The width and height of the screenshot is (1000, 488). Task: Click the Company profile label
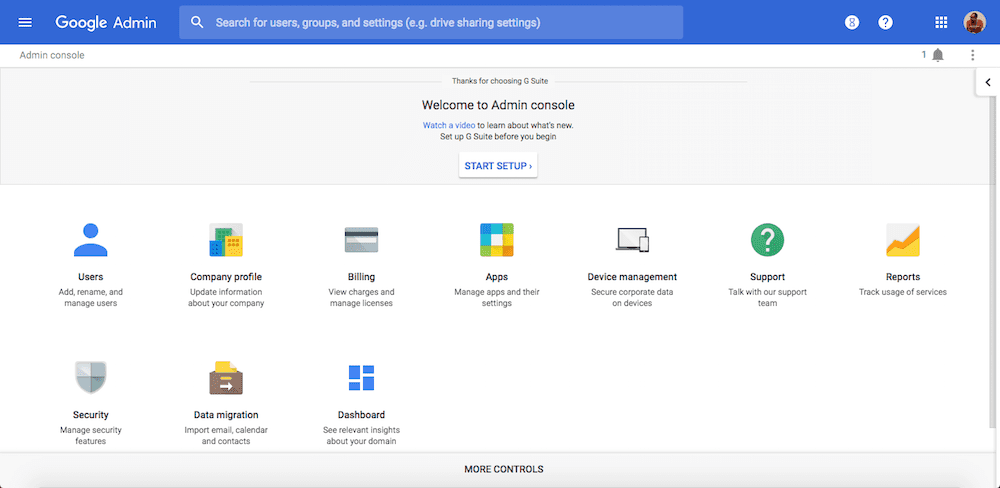coord(226,277)
